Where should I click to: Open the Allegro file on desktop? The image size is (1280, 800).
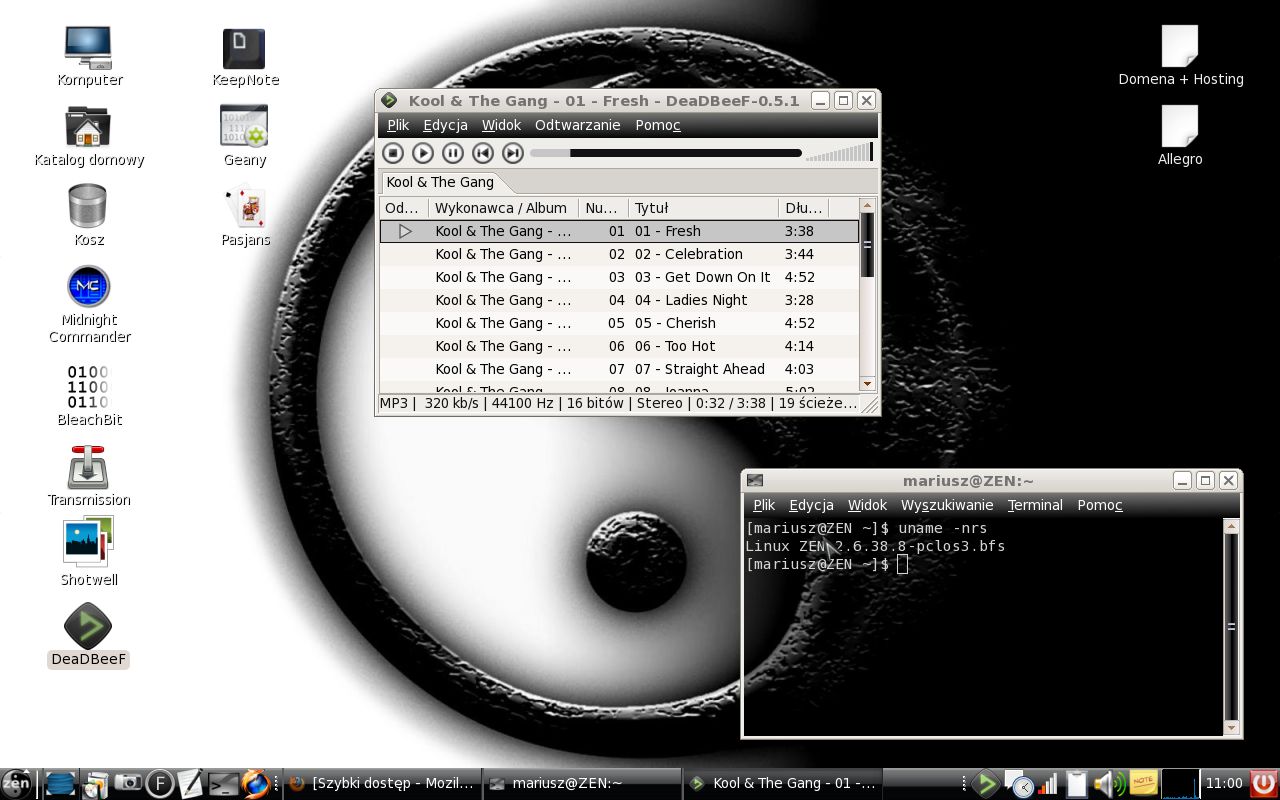tap(1180, 136)
